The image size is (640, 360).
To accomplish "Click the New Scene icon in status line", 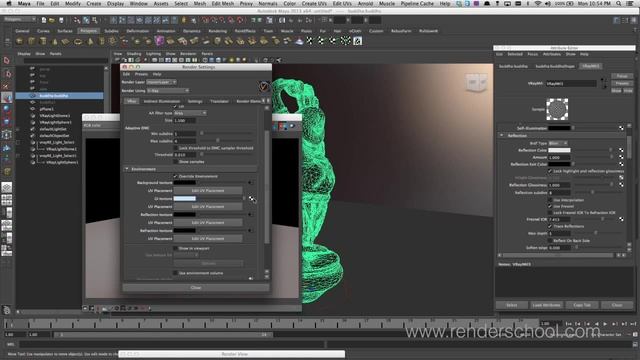I will click(x=44, y=20).
